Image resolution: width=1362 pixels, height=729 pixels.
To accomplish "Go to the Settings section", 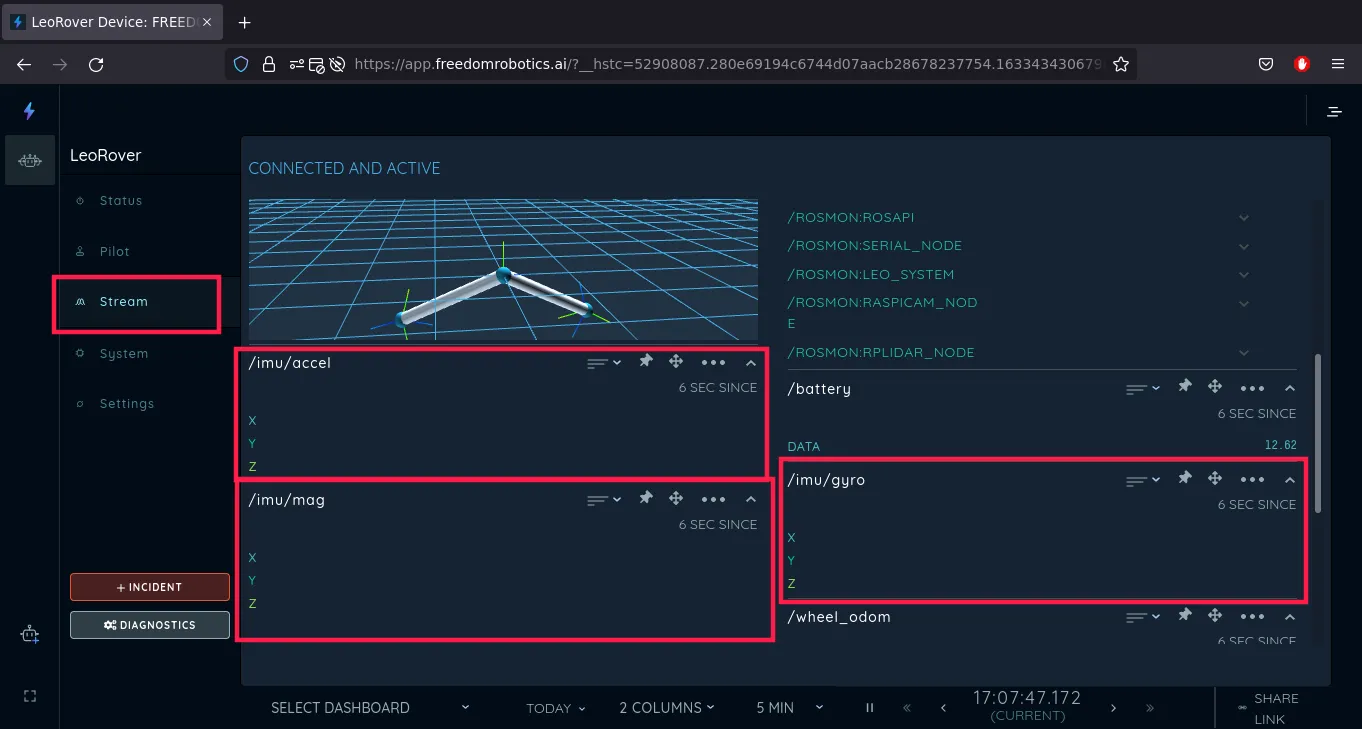I will (x=126, y=404).
